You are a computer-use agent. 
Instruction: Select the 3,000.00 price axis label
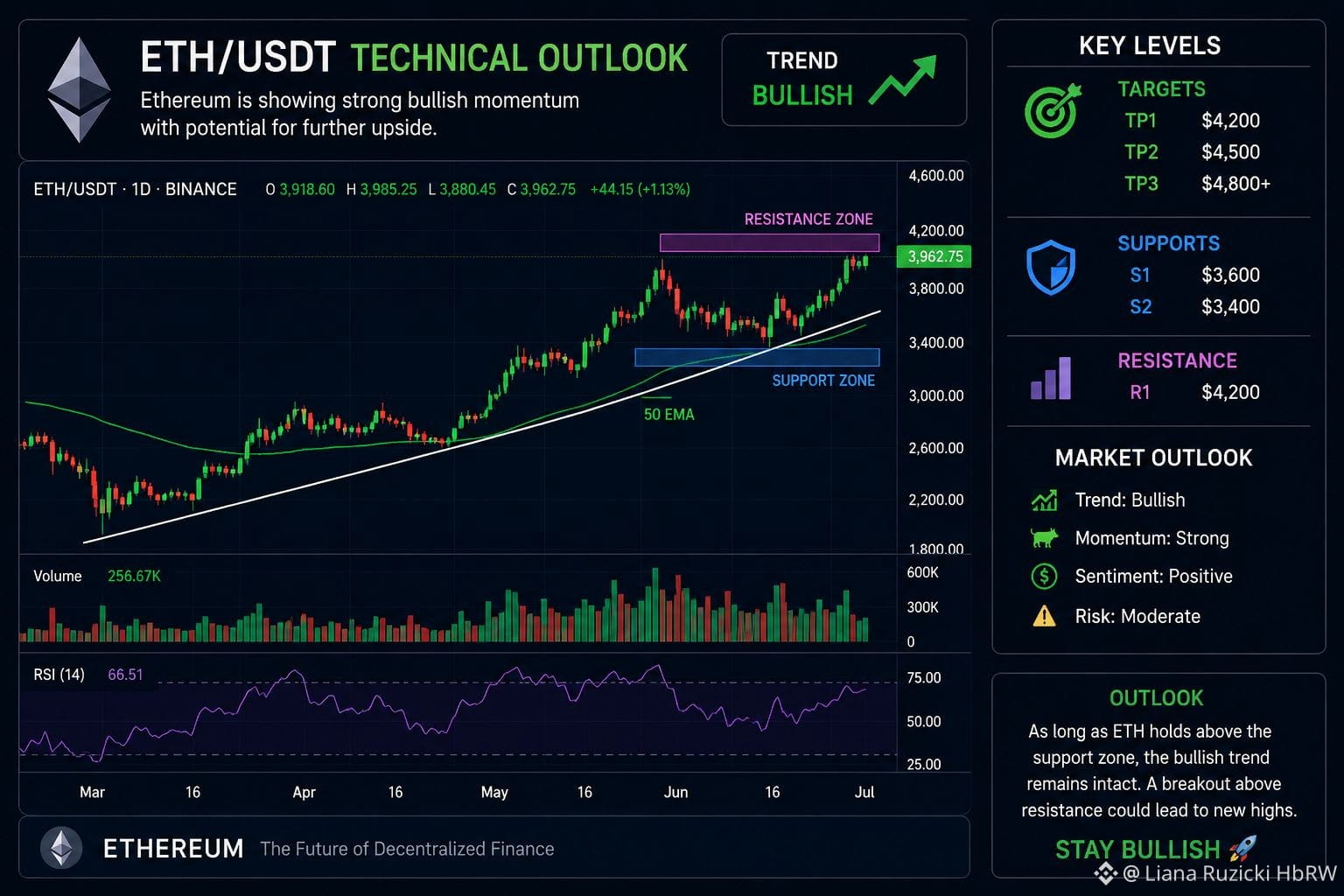tap(936, 395)
